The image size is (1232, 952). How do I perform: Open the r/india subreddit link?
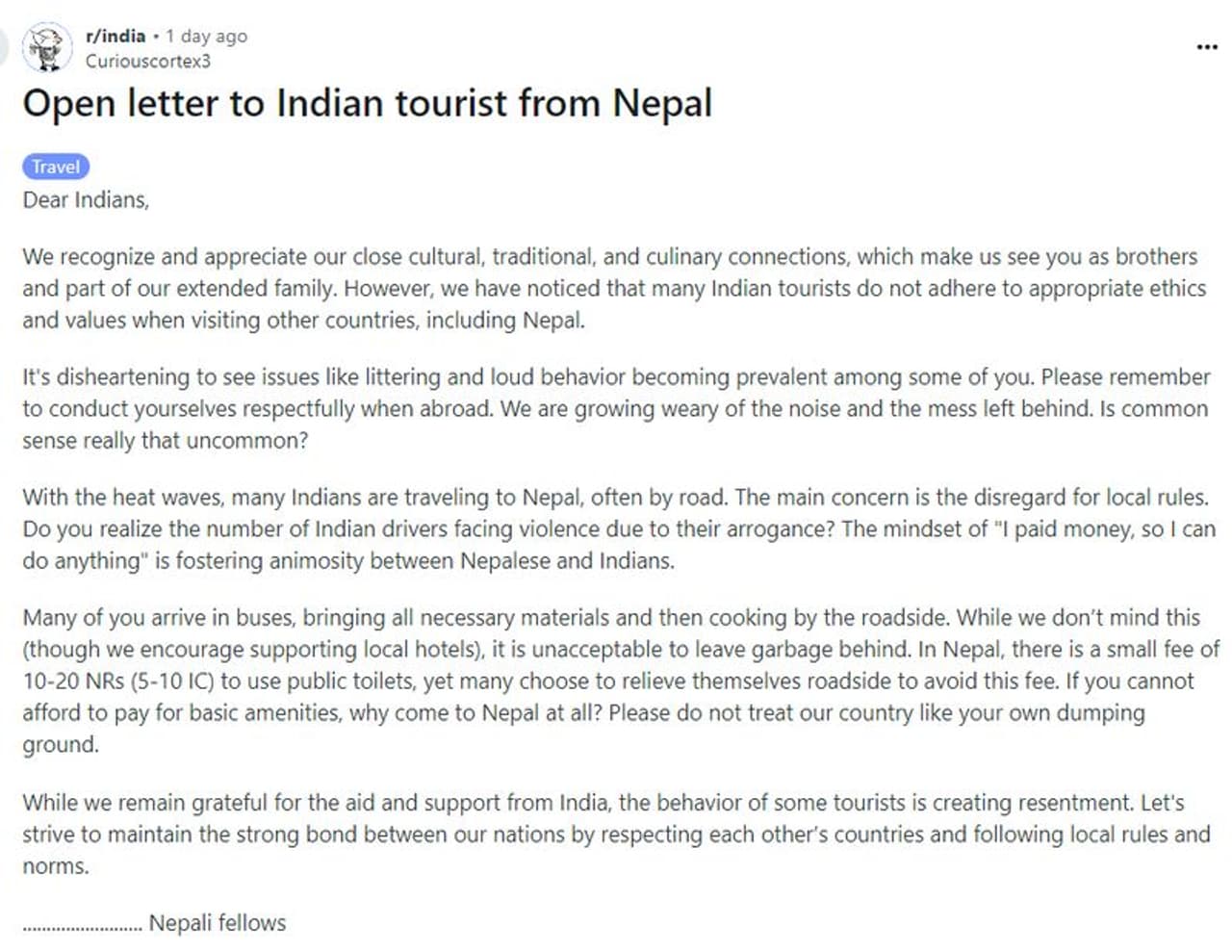(x=115, y=36)
